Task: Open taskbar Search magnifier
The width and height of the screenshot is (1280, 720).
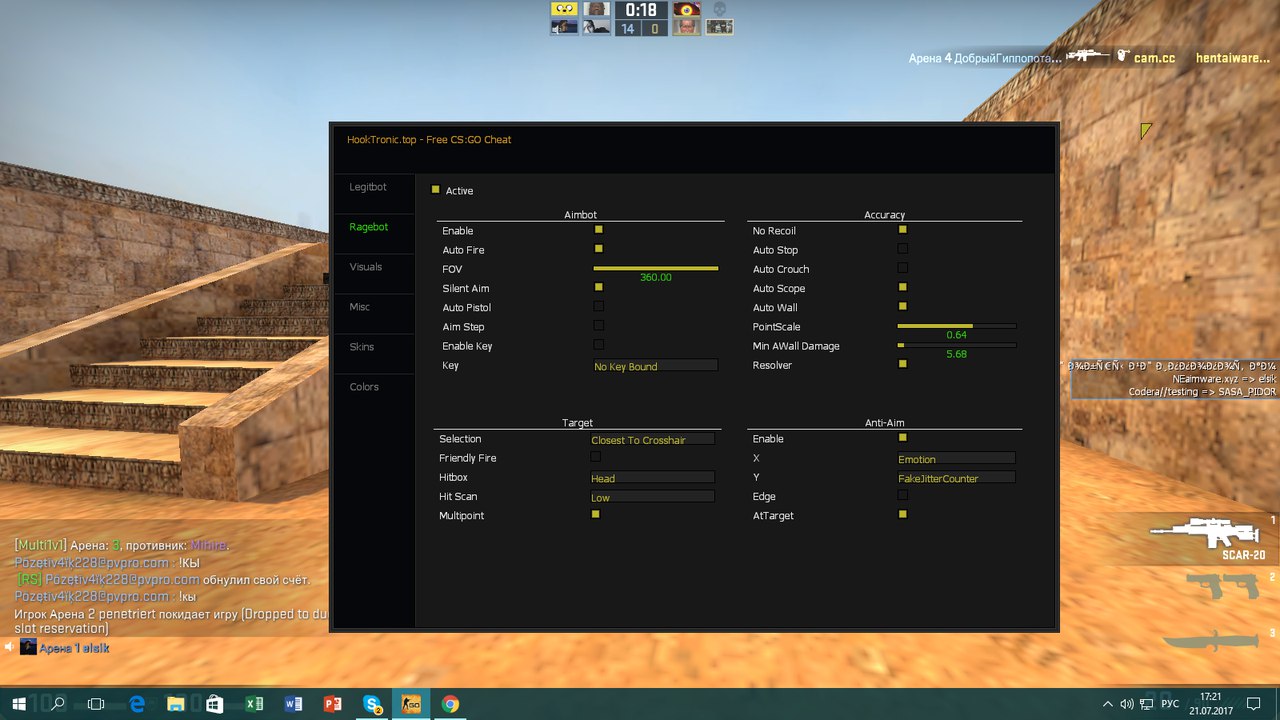Action: coord(58,704)
